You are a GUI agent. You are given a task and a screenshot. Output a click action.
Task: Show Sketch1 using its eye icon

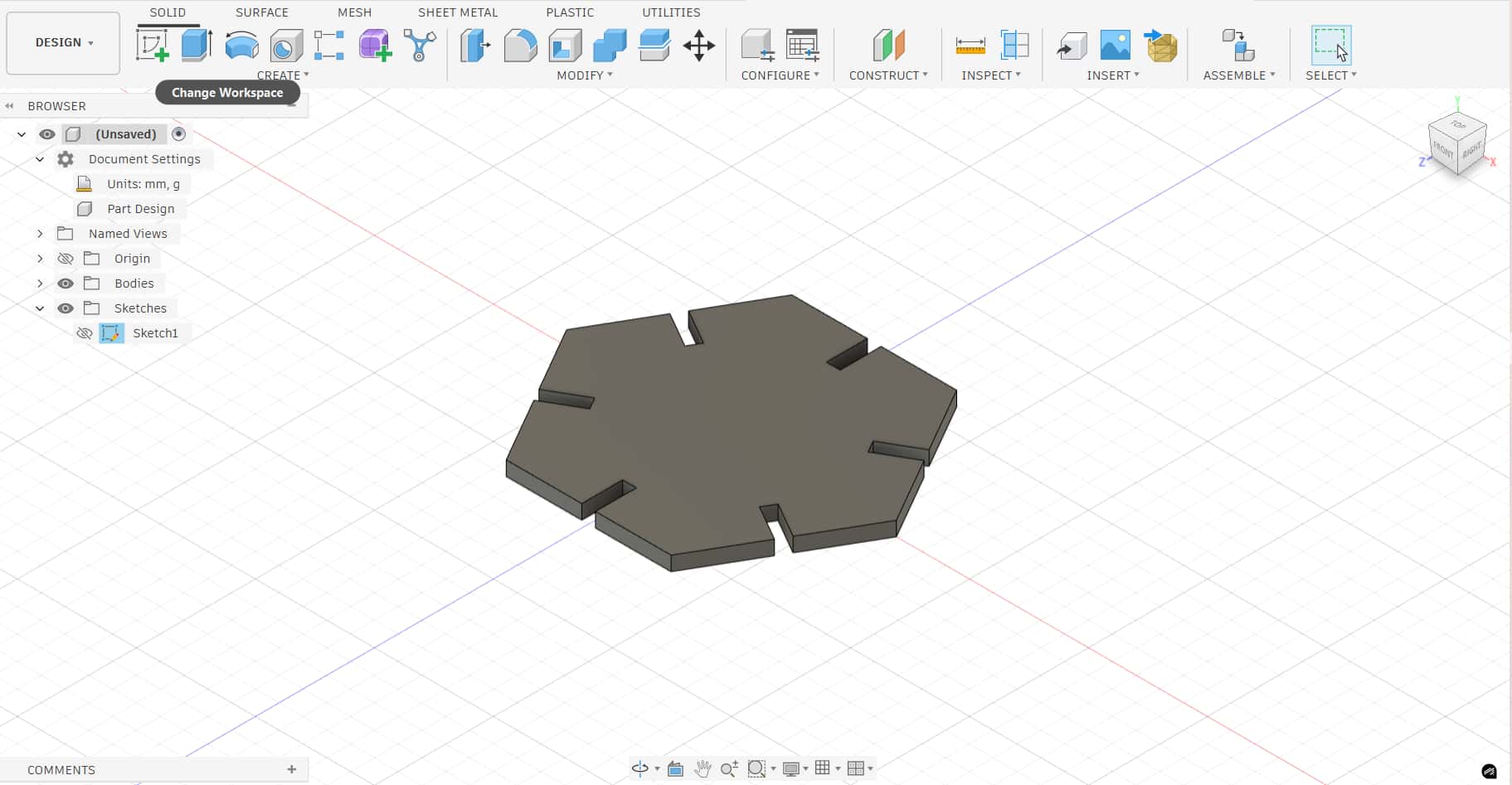[x=85, y=333]
